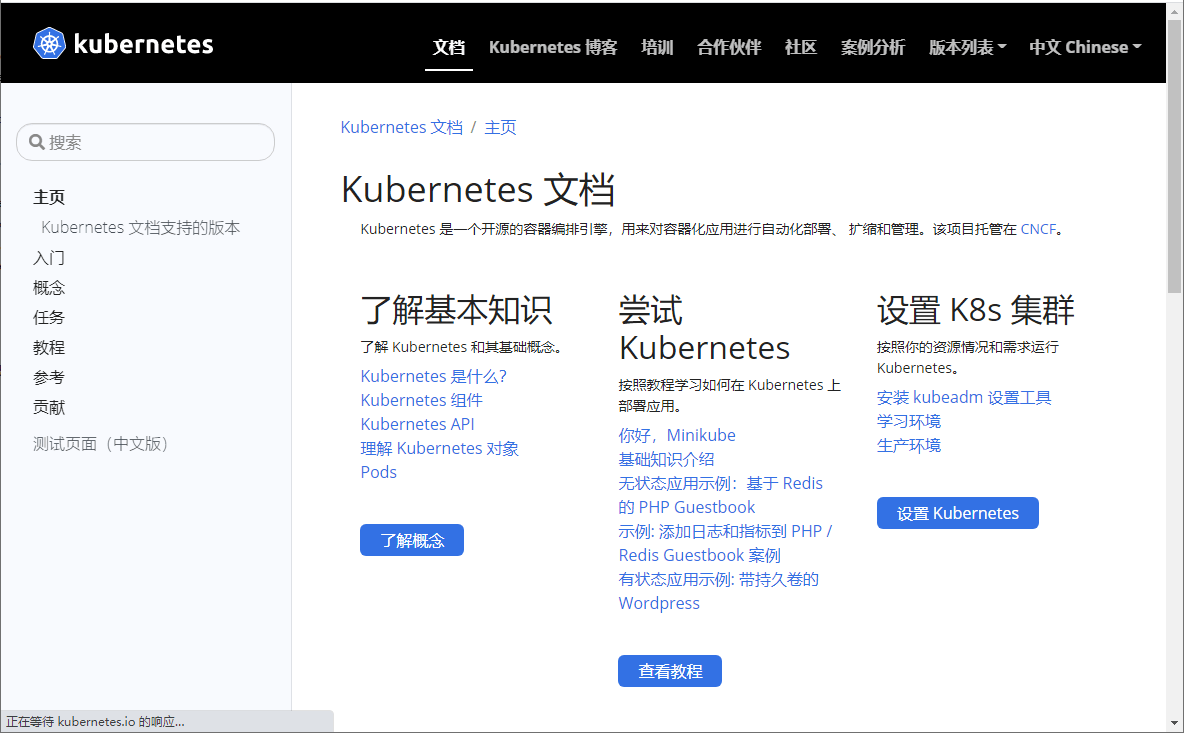1184x733 pixels.
Task: Click the 设置 K8s 集群 heading text
Action: click(x=976, y=310)
